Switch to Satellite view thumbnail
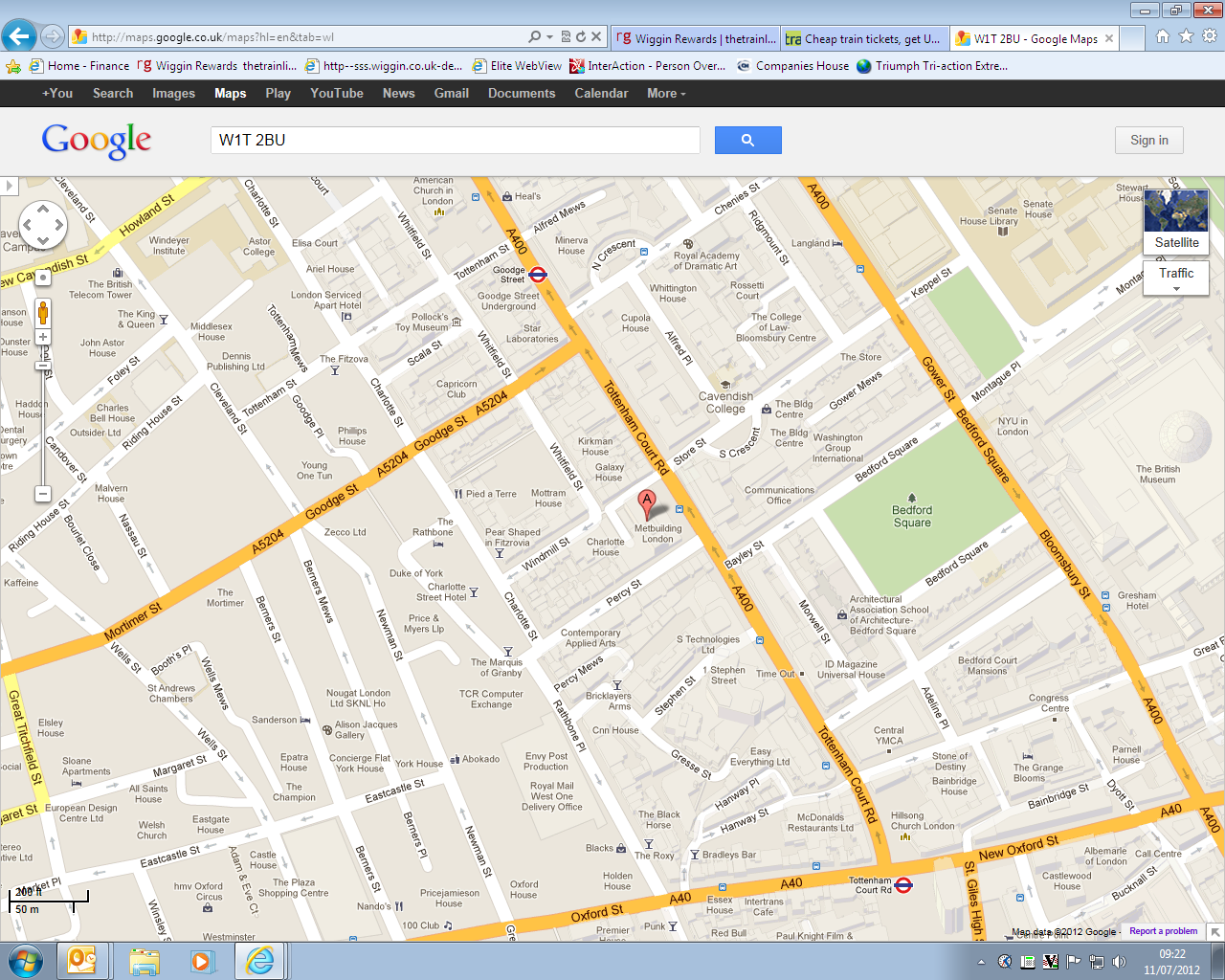 tap(1176, 221)
